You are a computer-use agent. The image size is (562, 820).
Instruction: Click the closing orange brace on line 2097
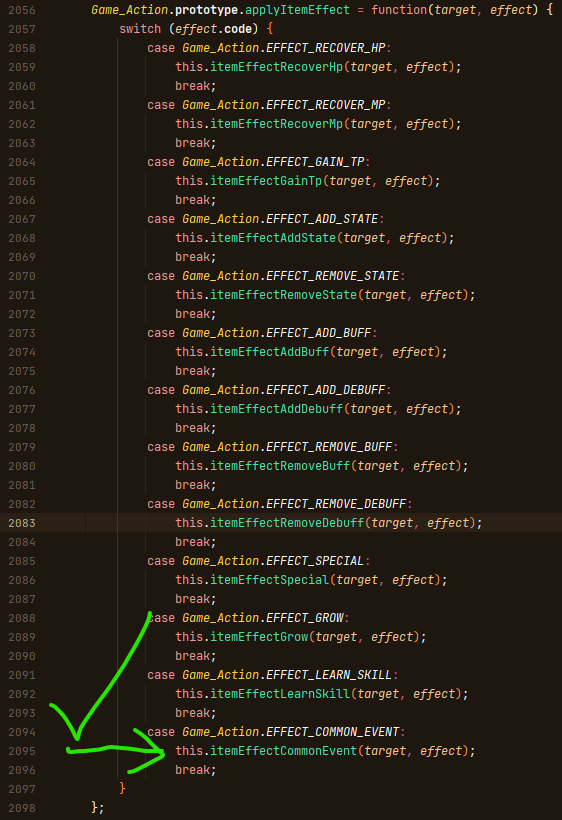(x=122, y=788)
